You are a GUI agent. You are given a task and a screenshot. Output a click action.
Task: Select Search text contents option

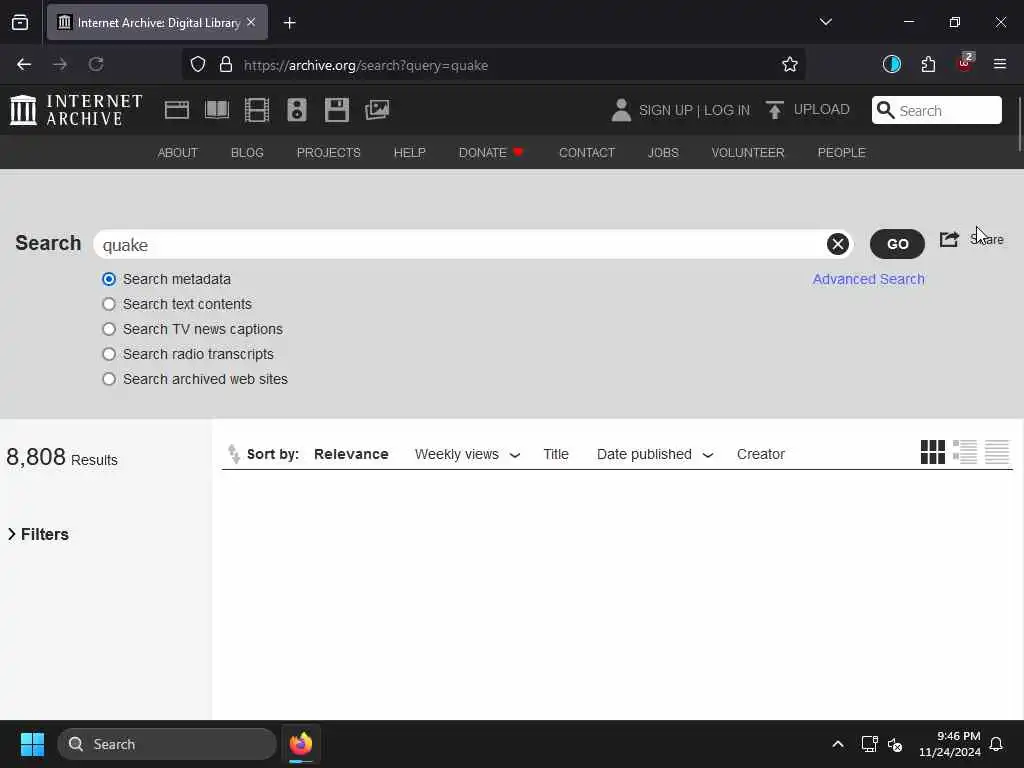[x=109, y=304]
